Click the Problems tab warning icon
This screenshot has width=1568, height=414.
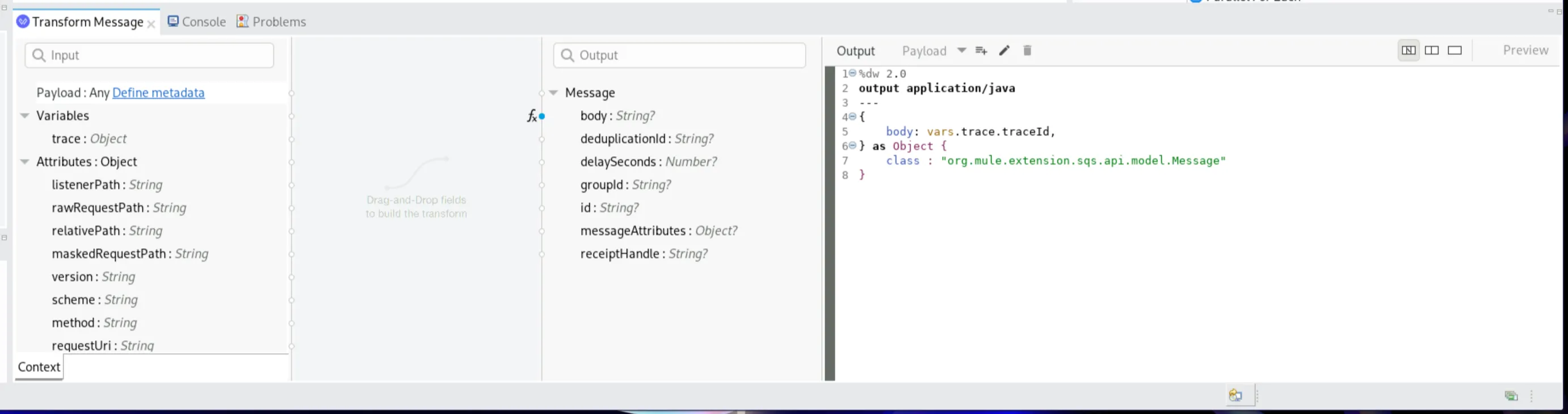pos(242,22)
